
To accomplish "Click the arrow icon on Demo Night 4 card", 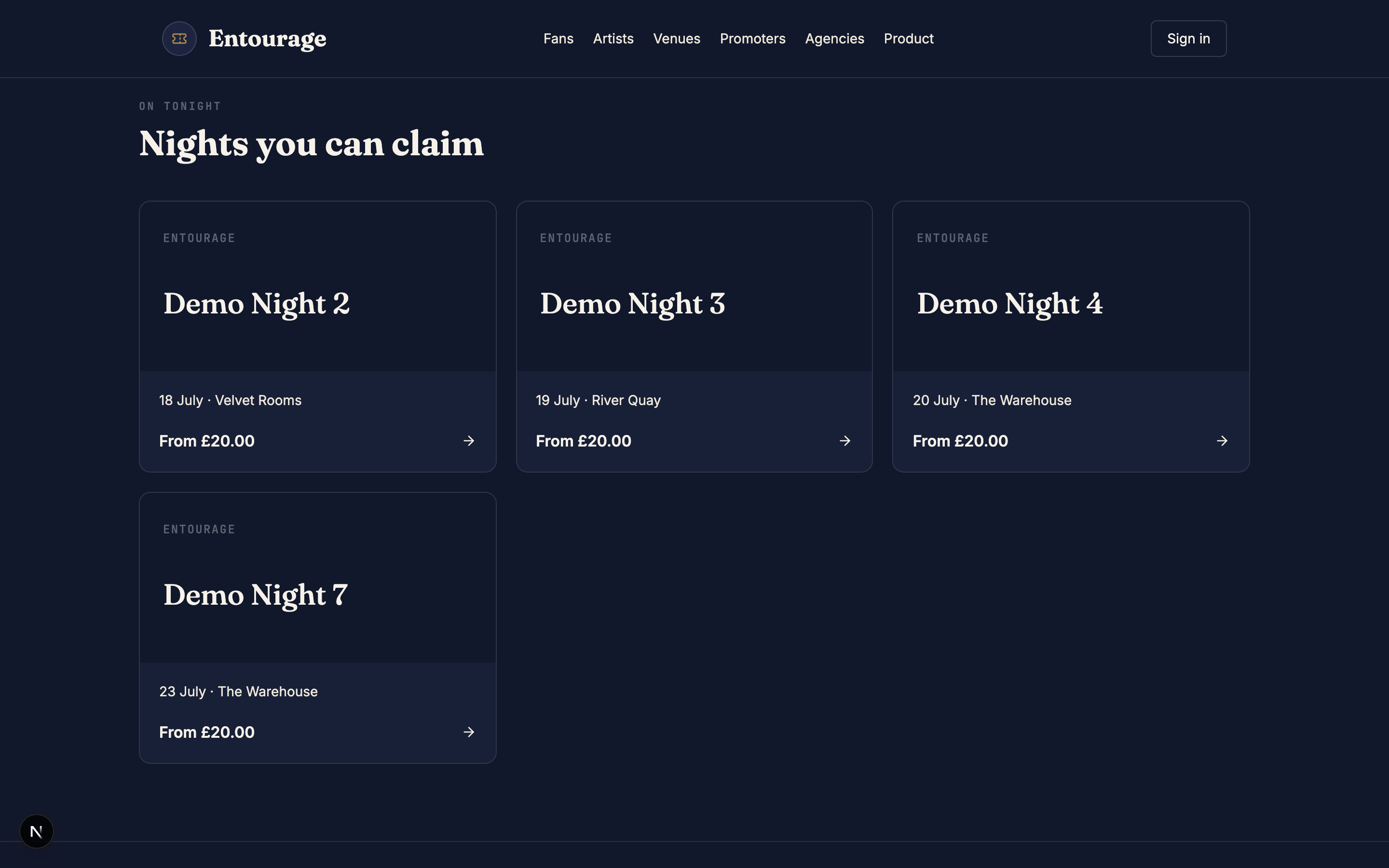I will tap(1222, 441).
